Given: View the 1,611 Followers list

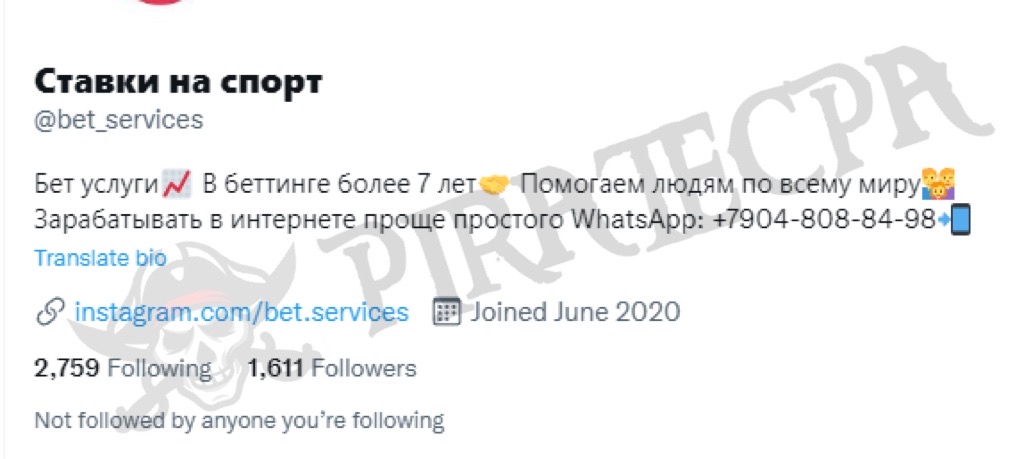Looking at the screenshot, I should [332, 368].
